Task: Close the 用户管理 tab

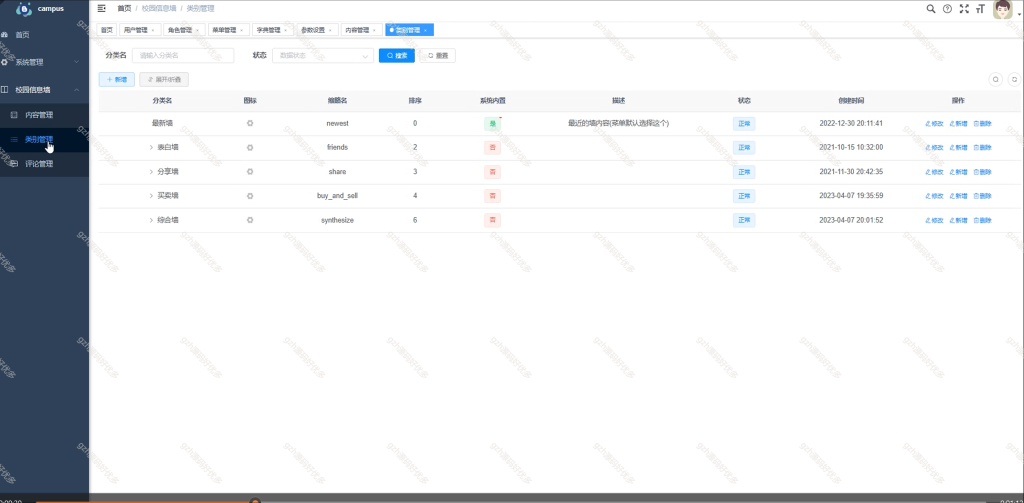Action: pos(153,30)
